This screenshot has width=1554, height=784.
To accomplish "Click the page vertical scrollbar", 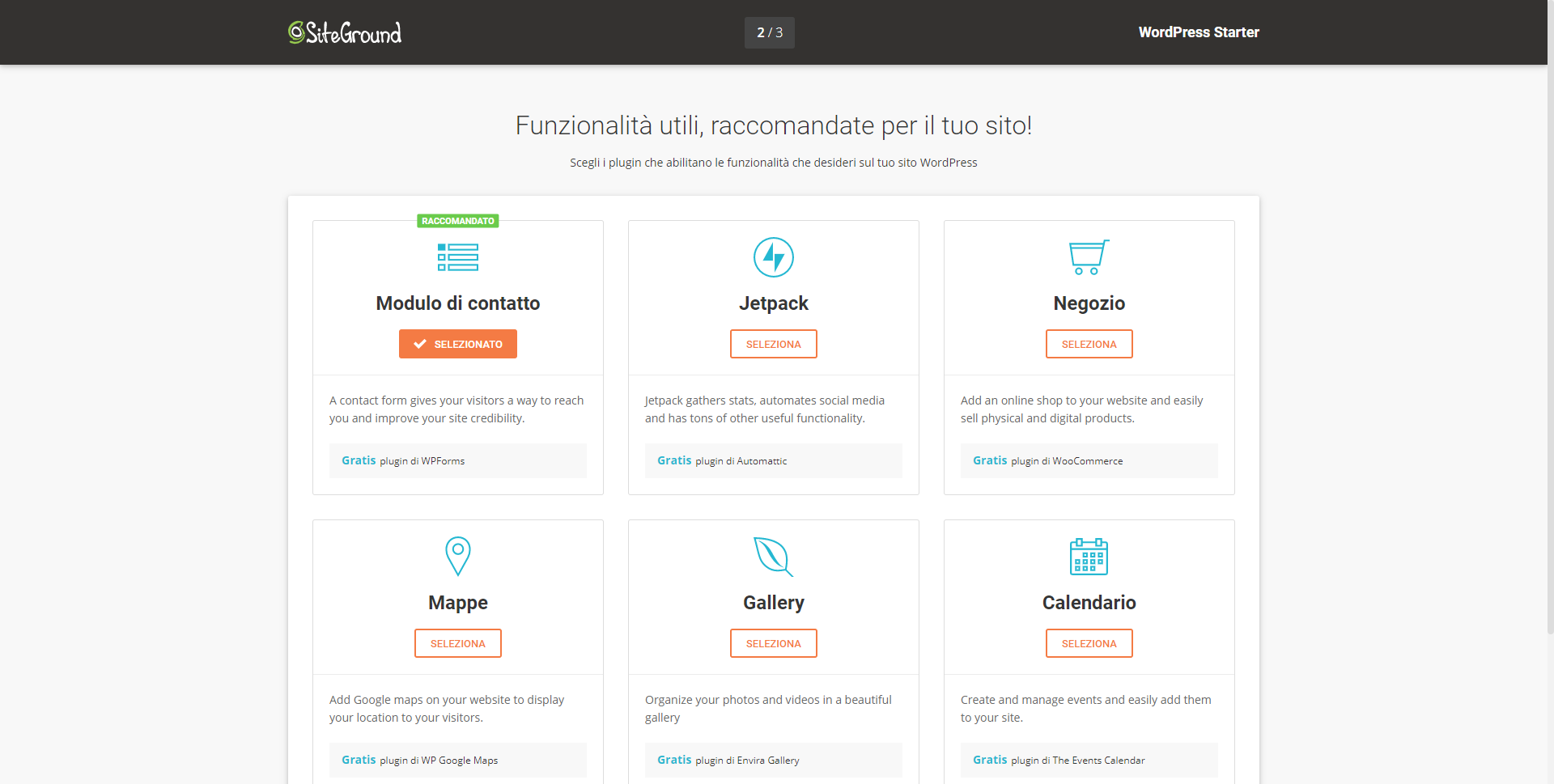I will click(1550, 324).
